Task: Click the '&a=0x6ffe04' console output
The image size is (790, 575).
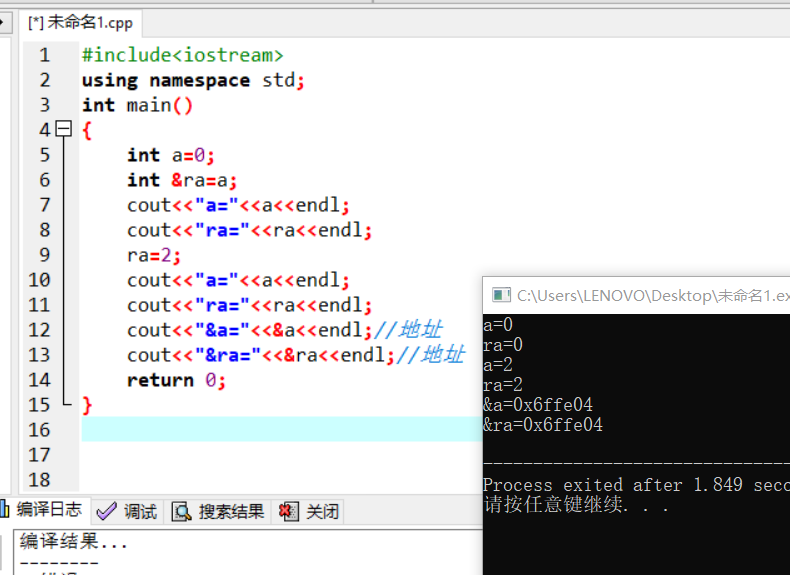Action: pos(538,405)
